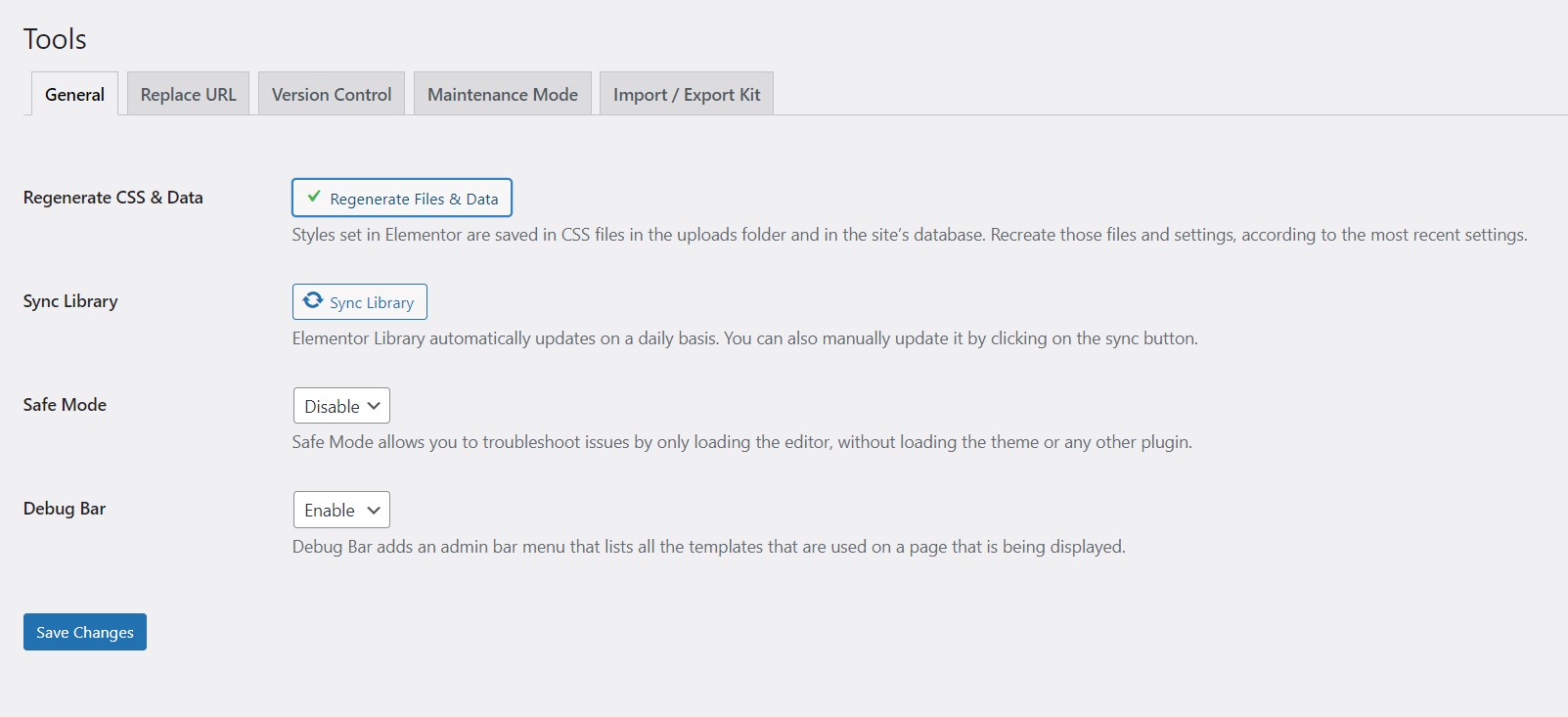The width and height of the screenshot is (1568, 717).
Task: Switch to the Maintenance Mode tab
Action: click(502, 93)
